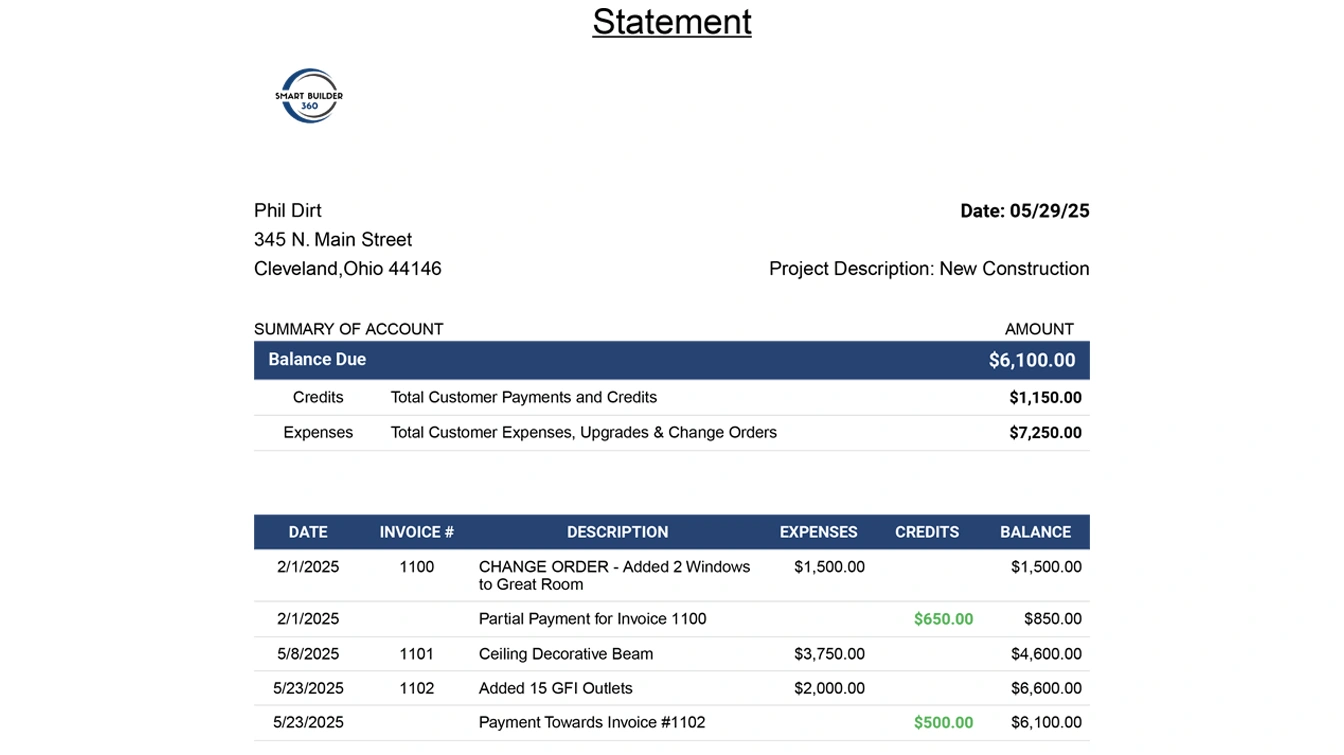Click the DATE column header
The width and height of the screenshot is (1344, 755).
[x=308, y=532]
